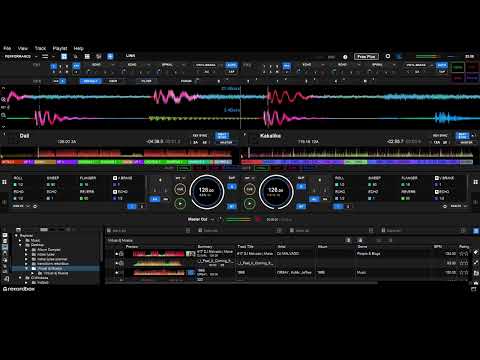Open the View menu
480x360 pixels.
coord(23,48)
